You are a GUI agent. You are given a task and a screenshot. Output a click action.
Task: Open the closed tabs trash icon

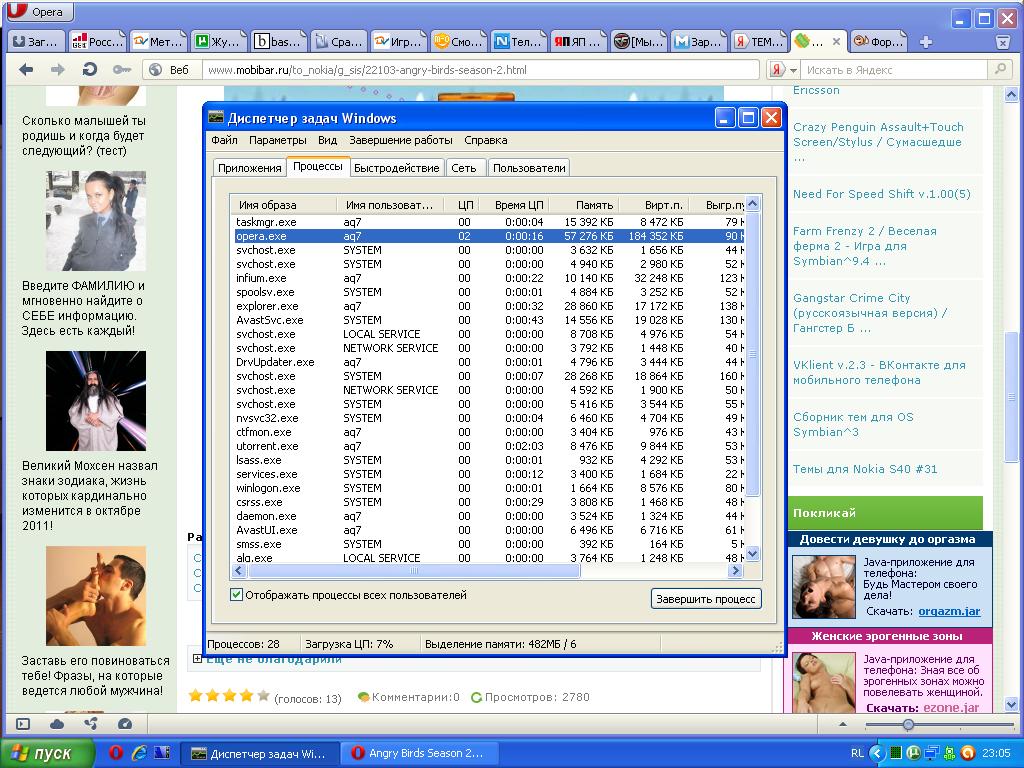click(1002, 42)
